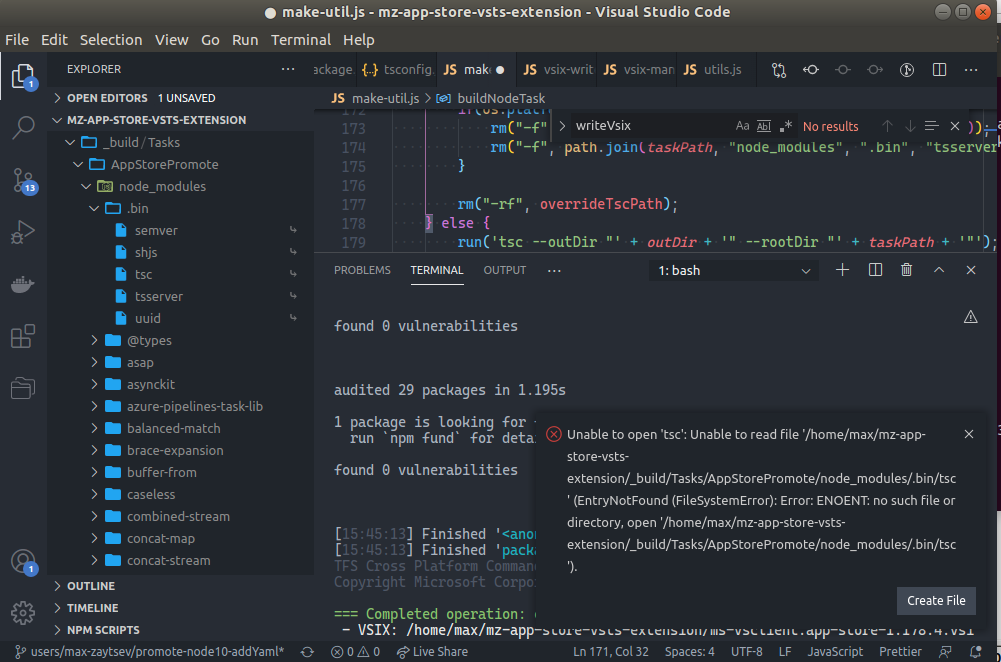This screenshot has height=662, width=1001.
Task: Toggle match case in the find widget
Action: (x=743, y=125)
